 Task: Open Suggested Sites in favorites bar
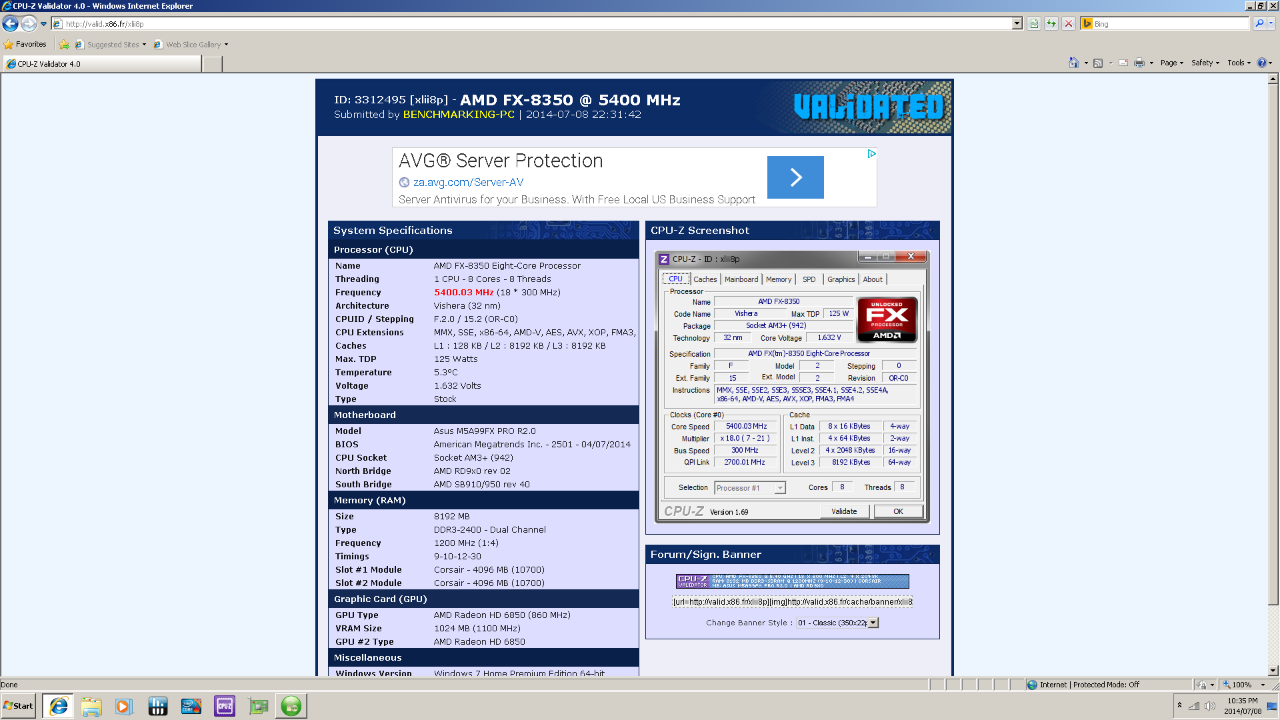[109, 44]
